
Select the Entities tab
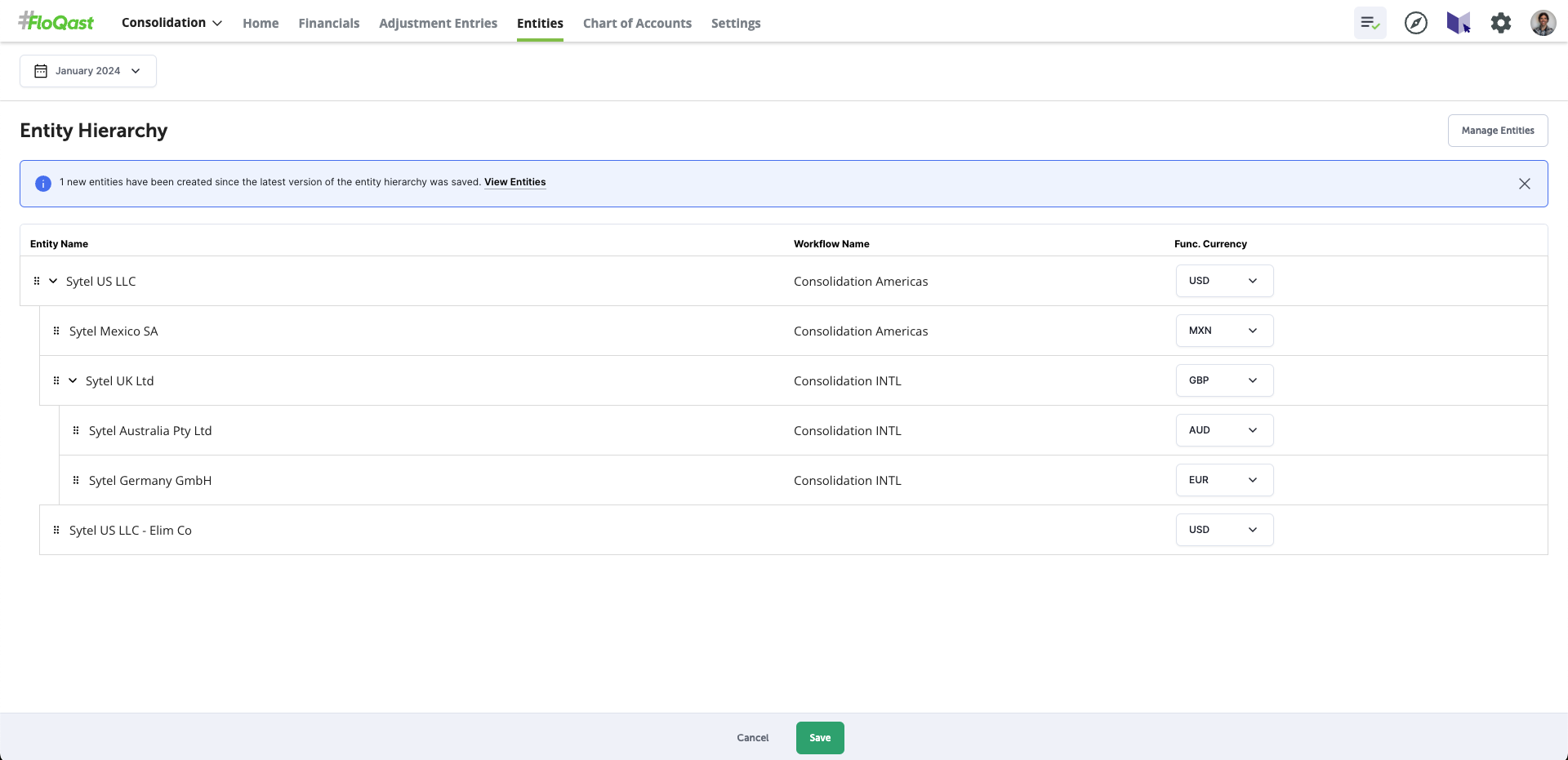tap(540, 24)
